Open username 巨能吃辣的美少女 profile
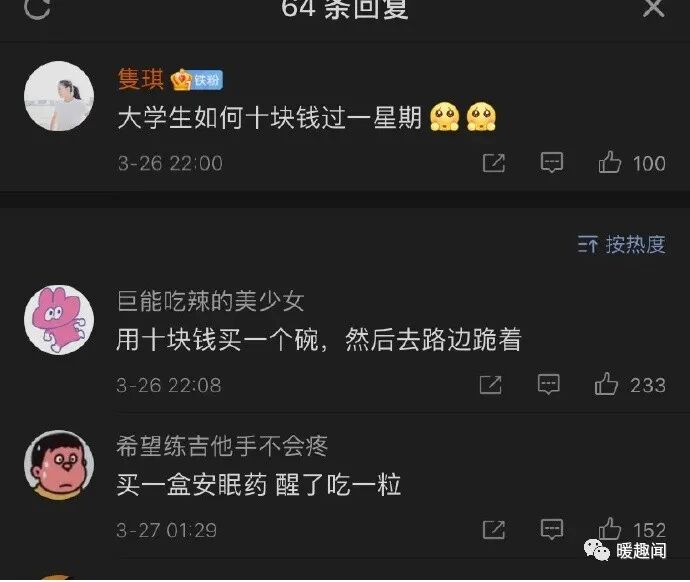 pos(210,302)
